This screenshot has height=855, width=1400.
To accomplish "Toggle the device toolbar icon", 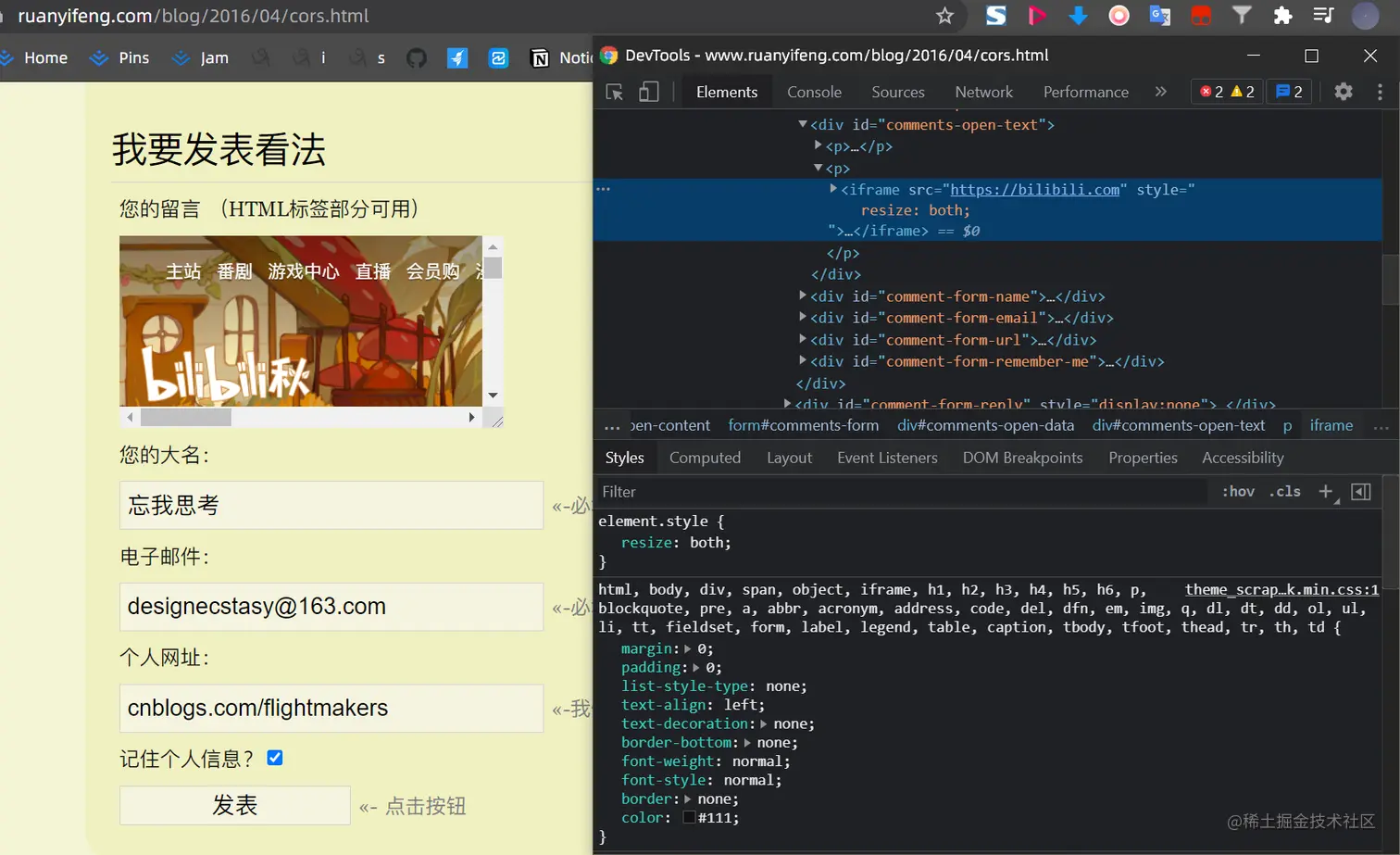I will tap(649, 92).
